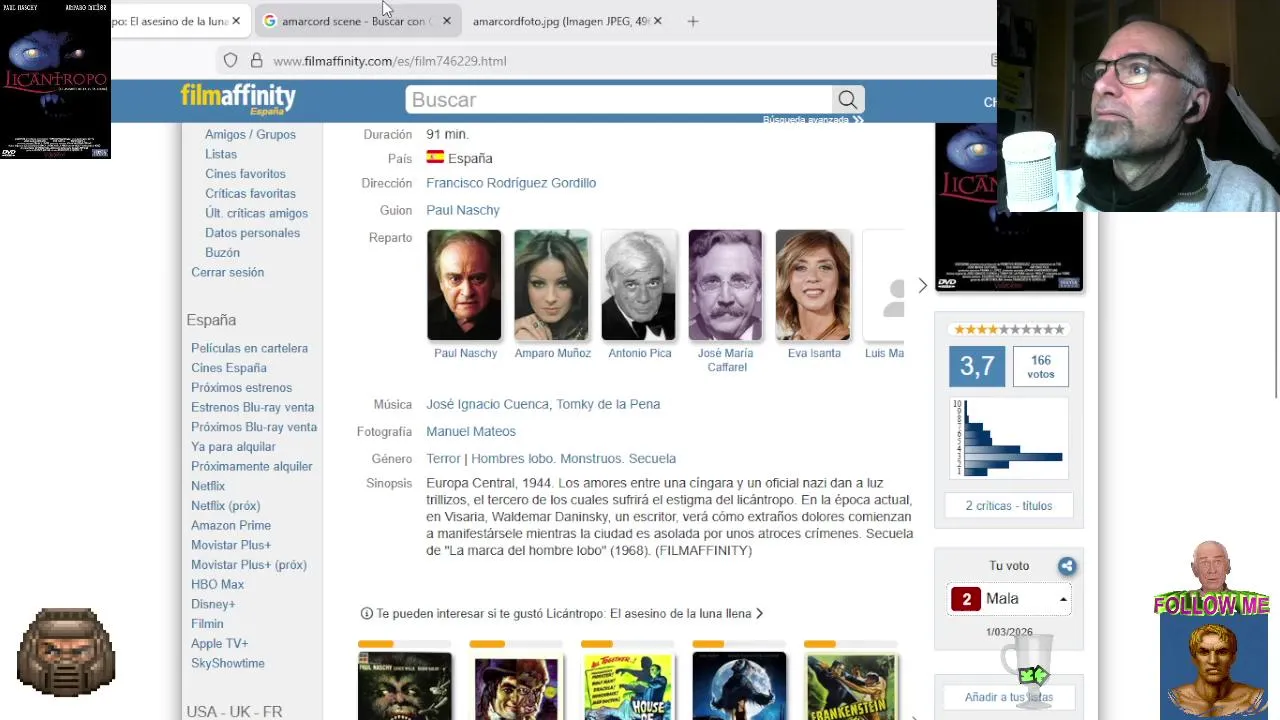The height and width of the screenshot is (720, 1280).
Task: Click the search magnifier icon
Action: click(848, 100)
